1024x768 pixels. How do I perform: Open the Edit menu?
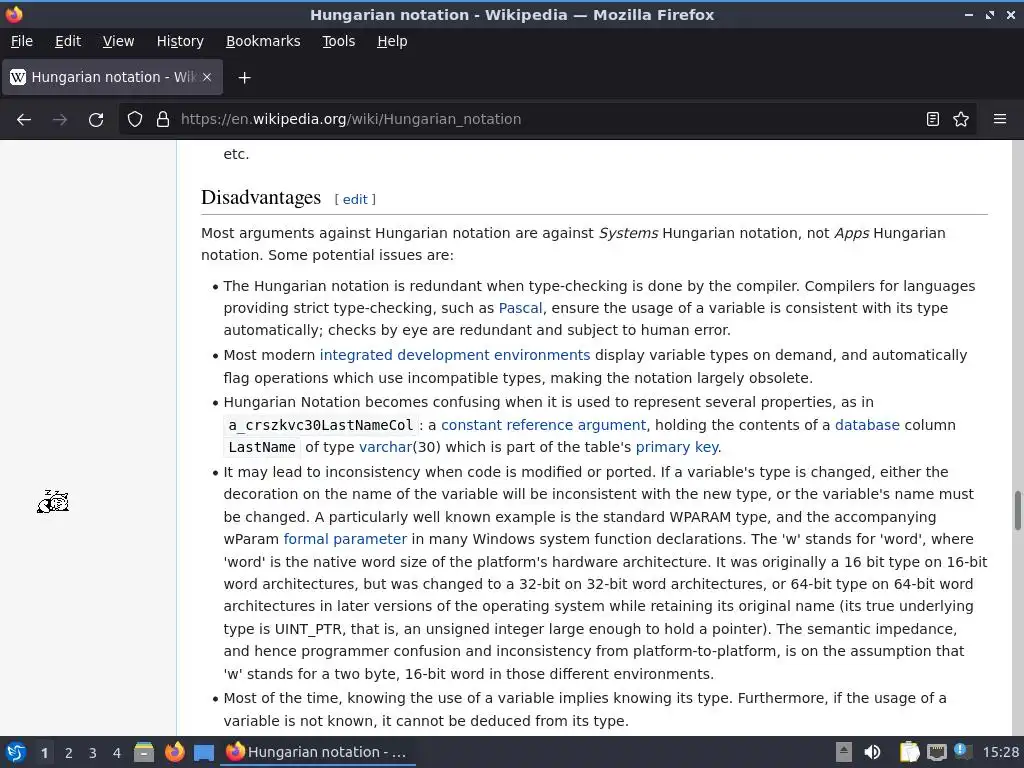coord(68,41)
